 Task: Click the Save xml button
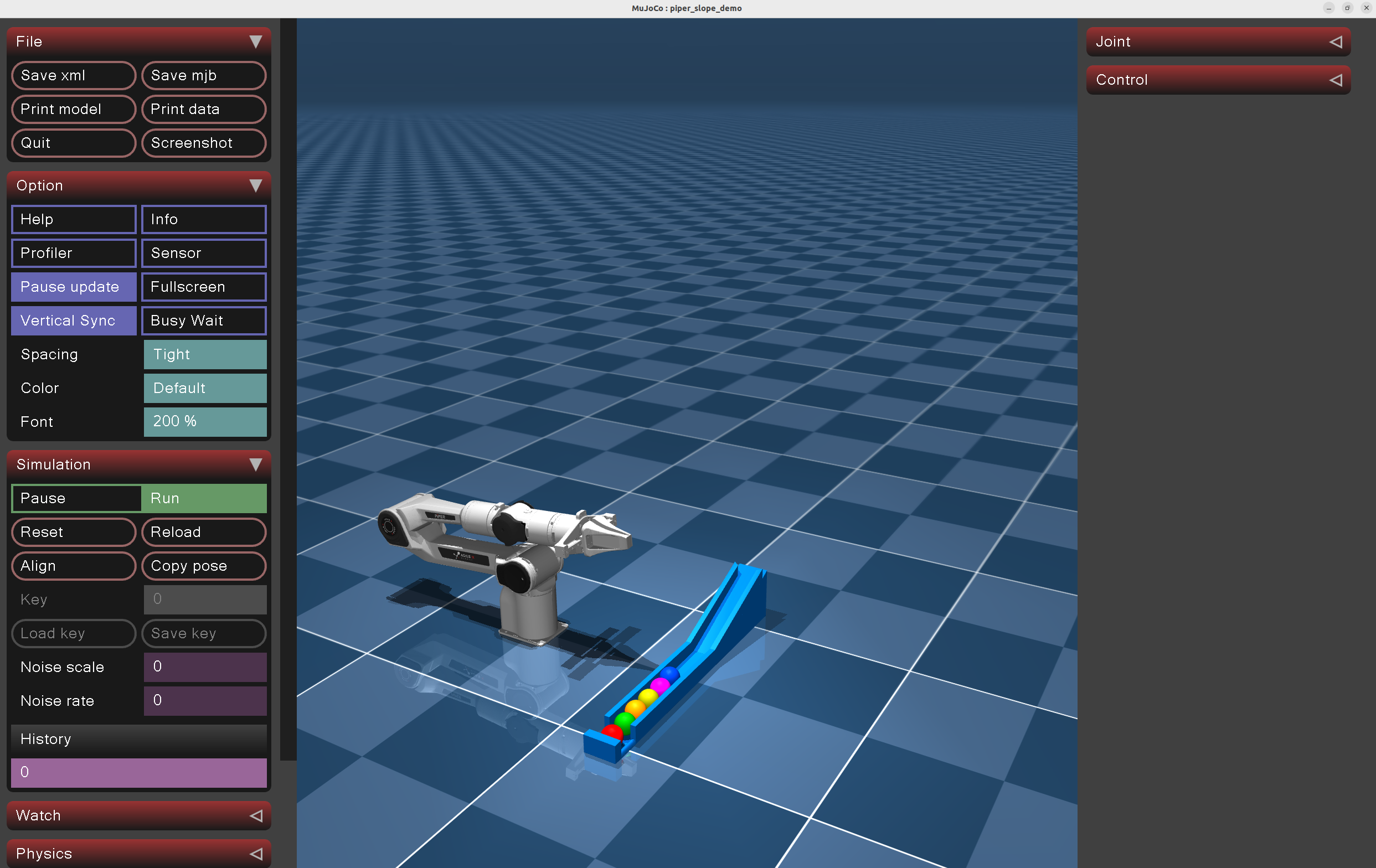(74, 75)
